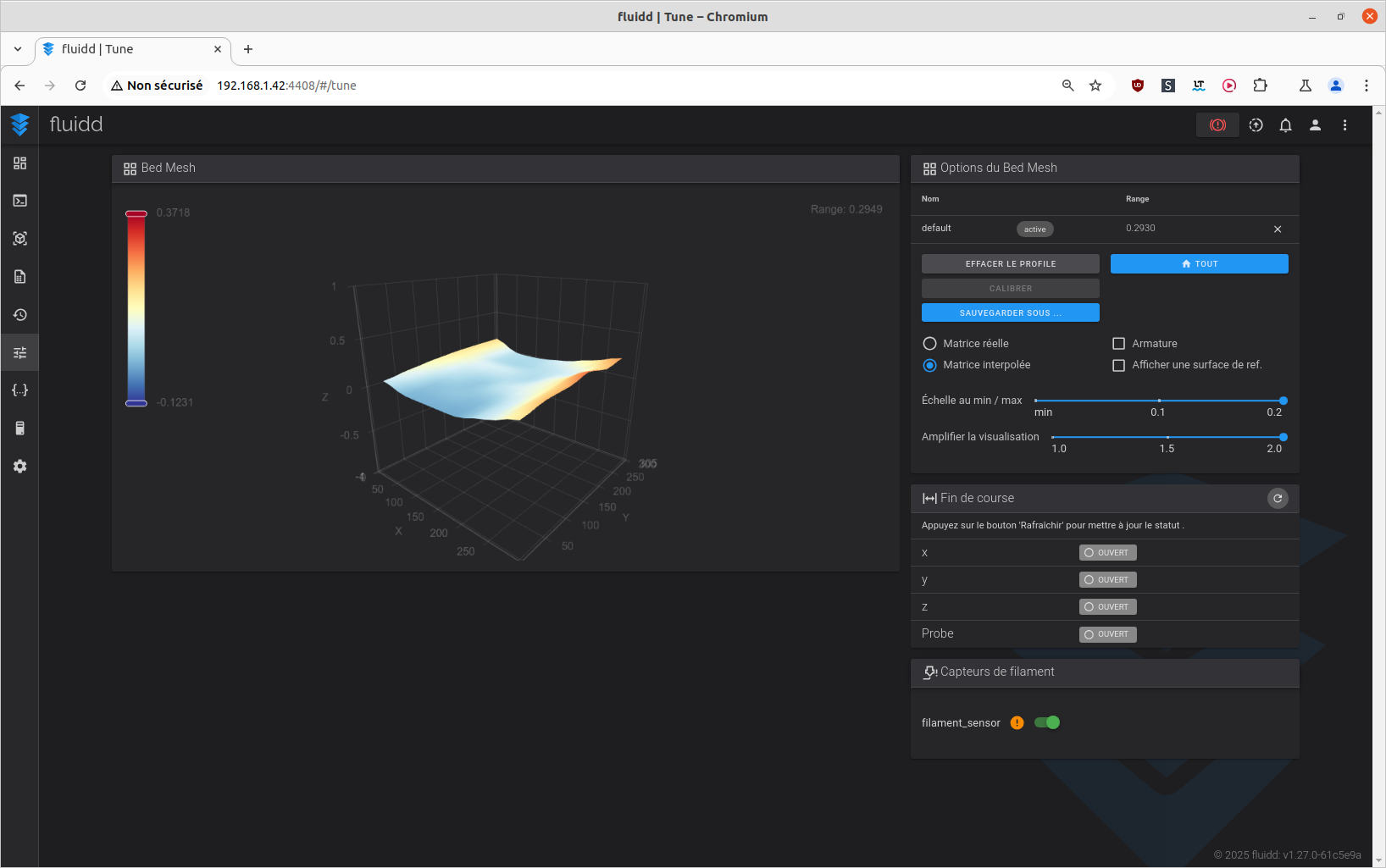The image size is (1386, 868).
Task: Check Afficher une surface de ref.
Action: pos(1118,365)
